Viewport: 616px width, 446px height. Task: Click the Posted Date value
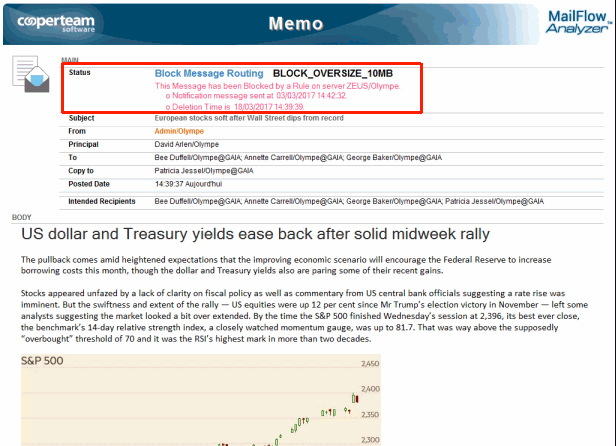coord(189,184)
